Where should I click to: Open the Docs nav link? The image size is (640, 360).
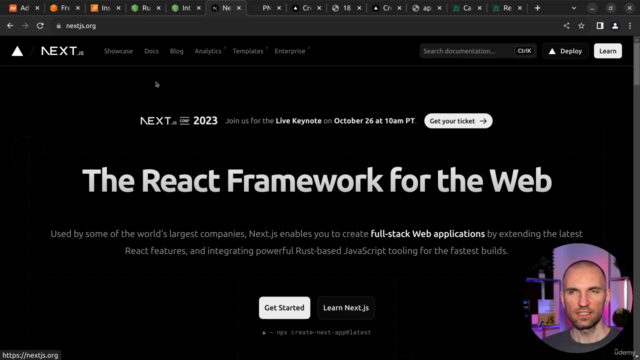tap(151, 51)
